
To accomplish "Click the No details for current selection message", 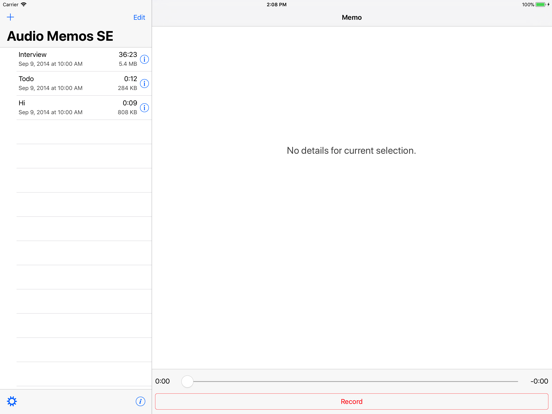I will click(351, 151).
